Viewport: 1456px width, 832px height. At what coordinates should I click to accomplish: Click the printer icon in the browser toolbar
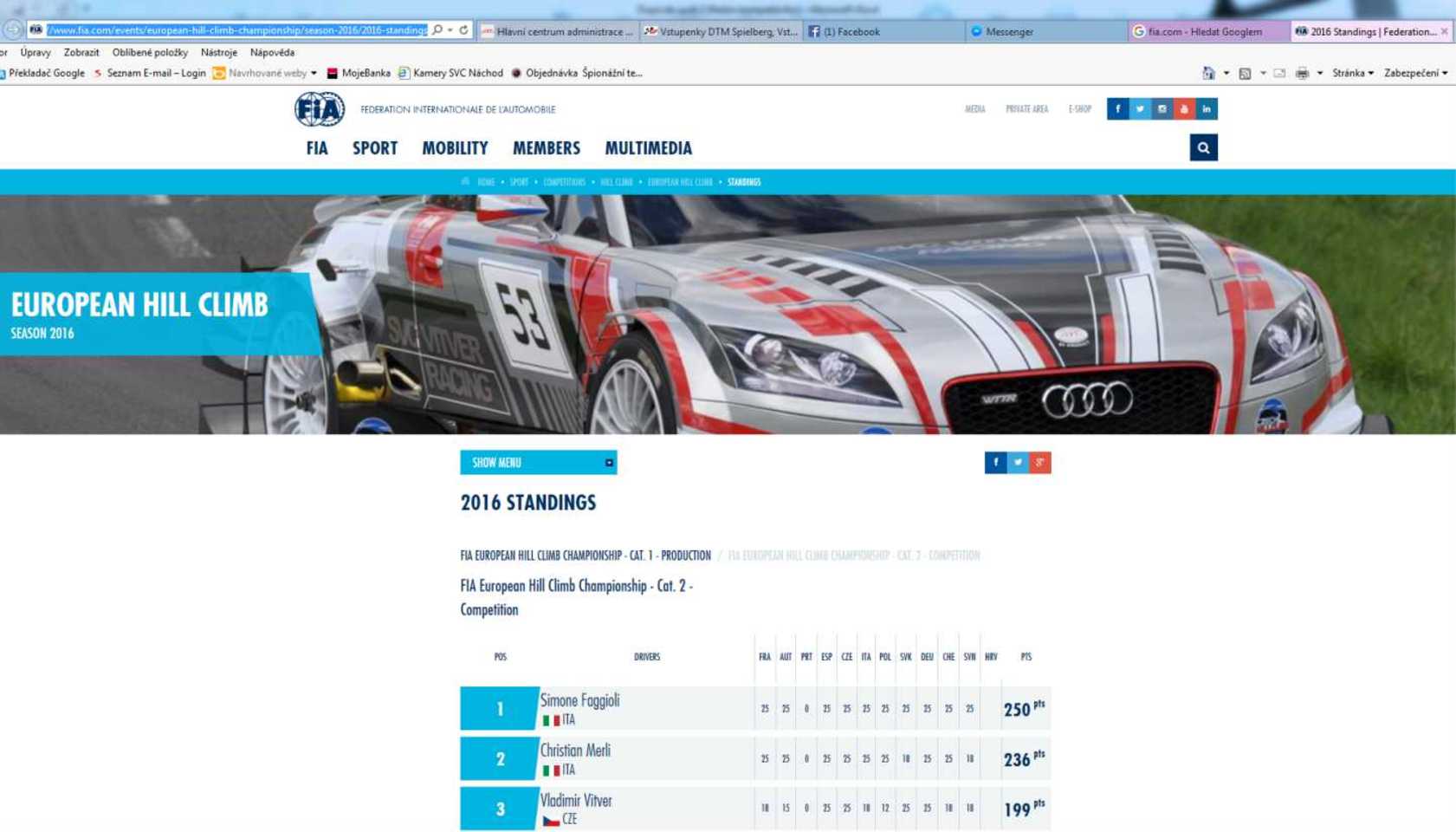(x=1302, y=74)
